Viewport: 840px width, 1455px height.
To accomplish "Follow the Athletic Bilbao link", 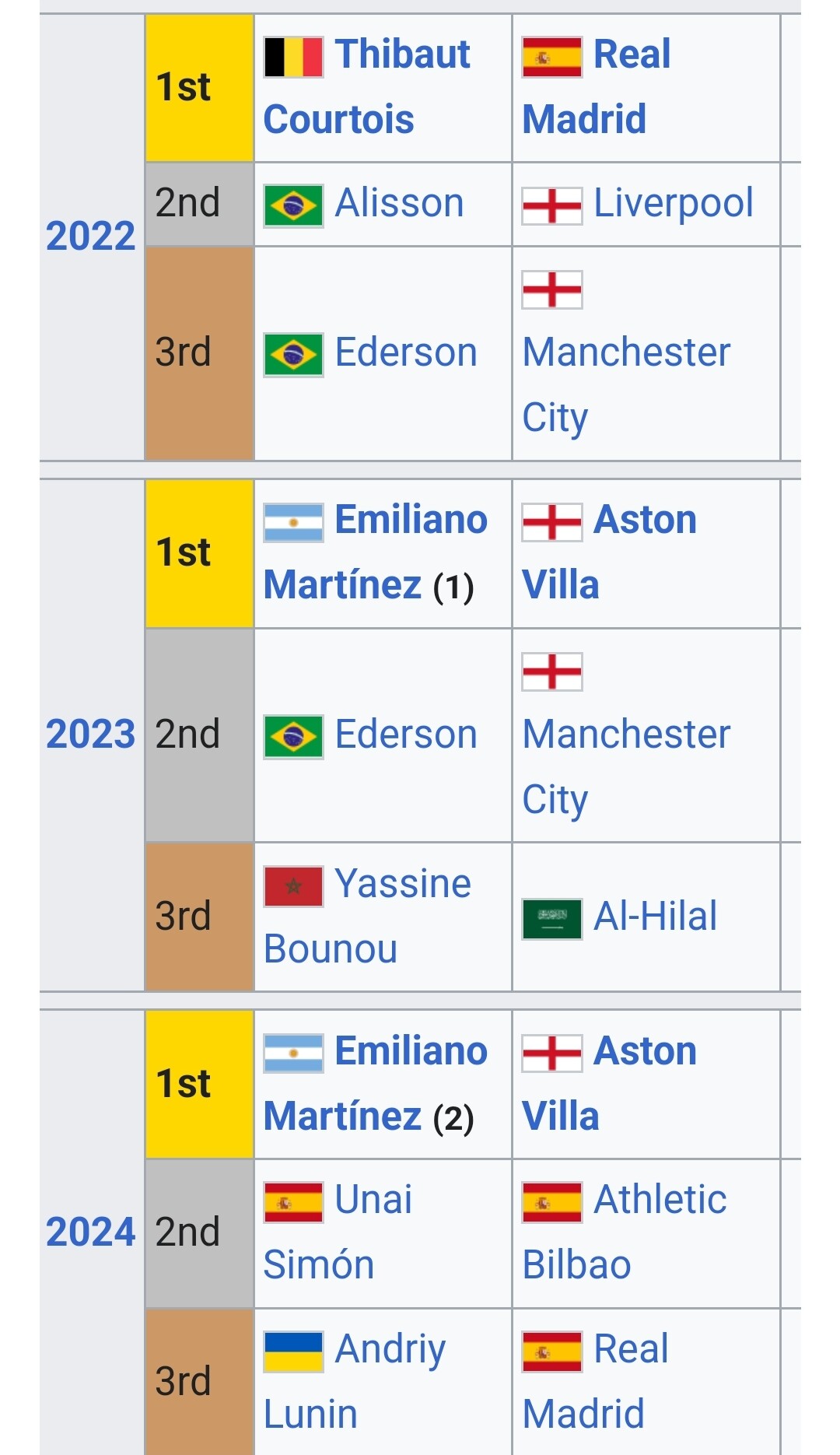I will tap(625, 1232).
